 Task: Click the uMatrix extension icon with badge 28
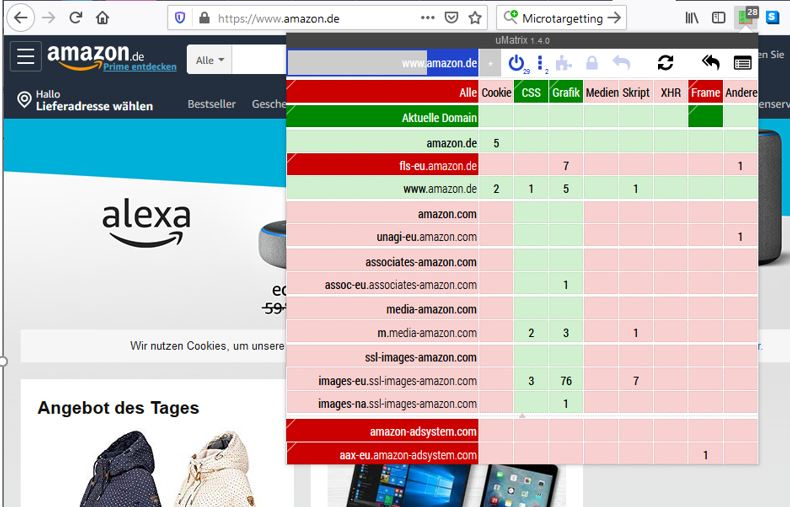point(746,17)
